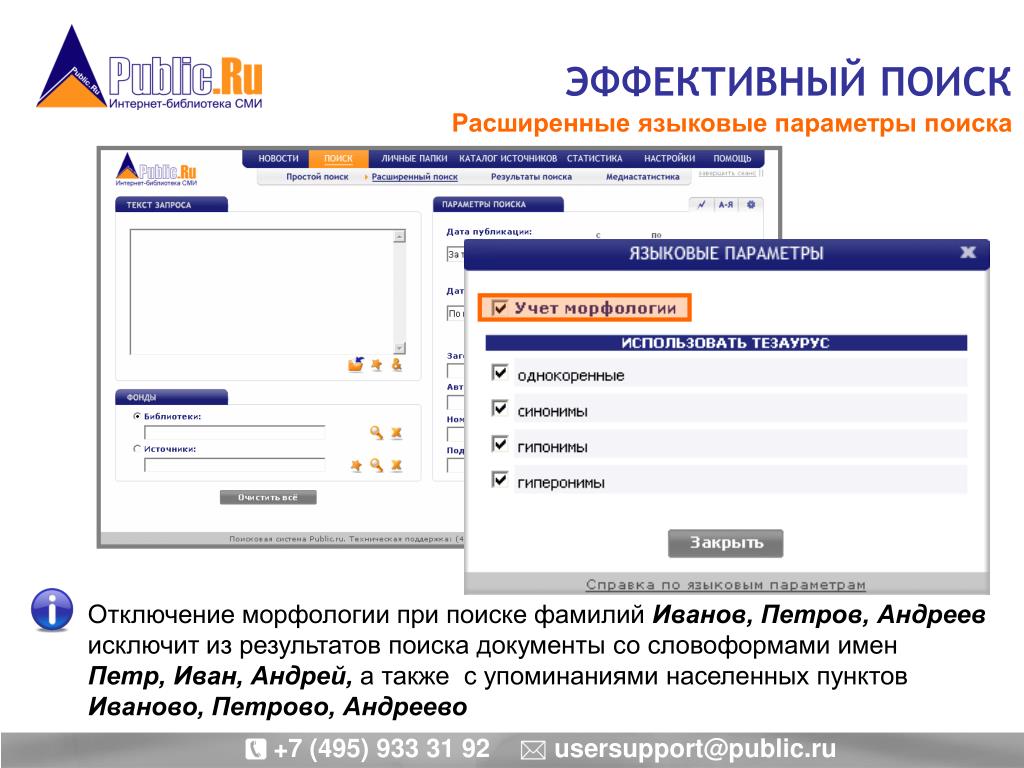Switch to Простой поиск
The height and width of the screenshot is (768, 1024).
click(x=317, y=176)
